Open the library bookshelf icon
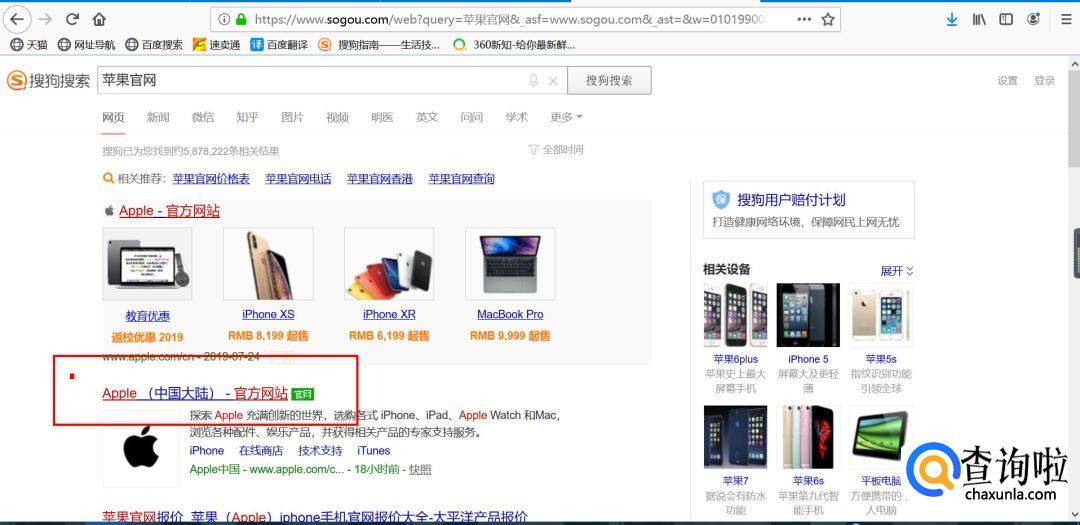 click(x=979, y=19)
